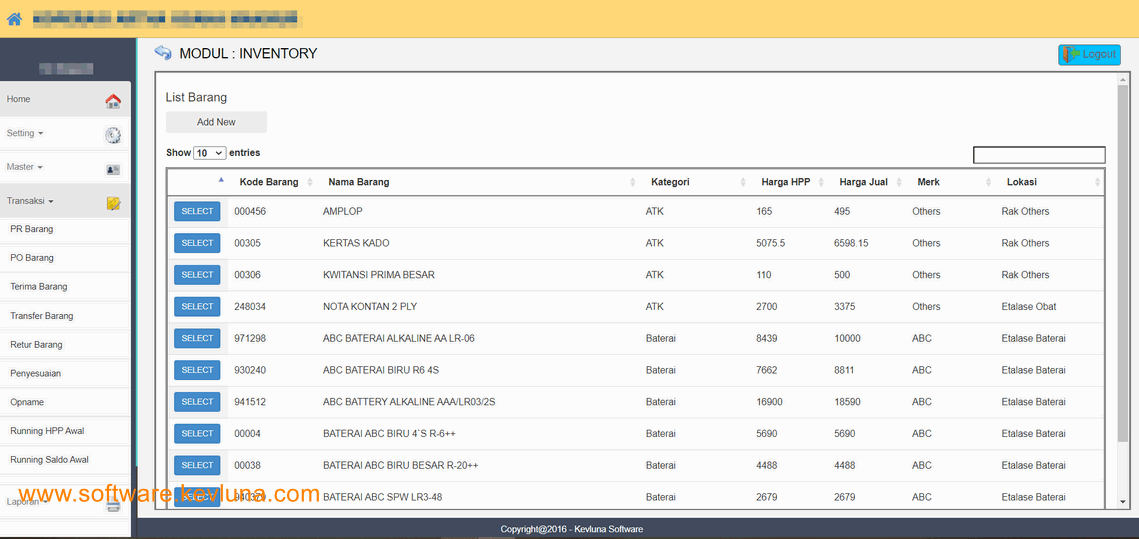The width and height of the screenshot is (1139, 539).
Task: Click Harga Jual value 6598.15
Action: pyautogui.click(x=851, y=243)
